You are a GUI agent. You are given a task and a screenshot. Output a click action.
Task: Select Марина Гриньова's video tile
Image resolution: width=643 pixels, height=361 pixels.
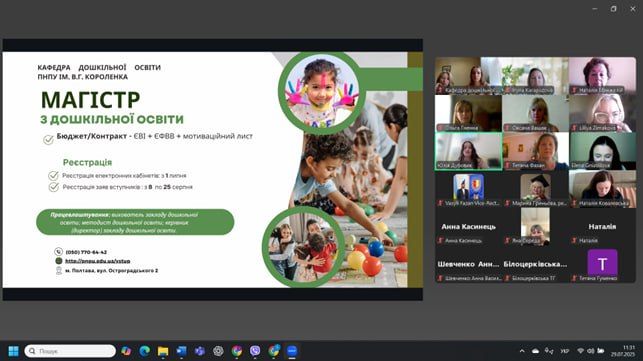coord(535,189)
